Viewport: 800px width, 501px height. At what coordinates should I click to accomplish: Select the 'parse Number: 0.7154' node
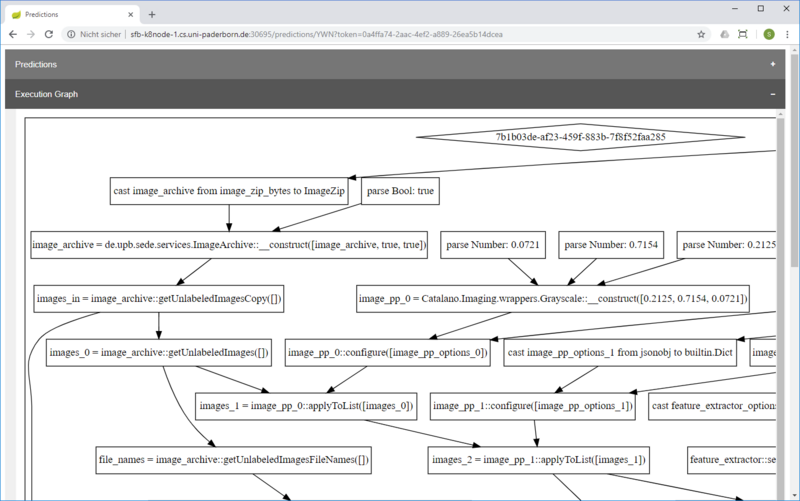(x=610, y=244)
